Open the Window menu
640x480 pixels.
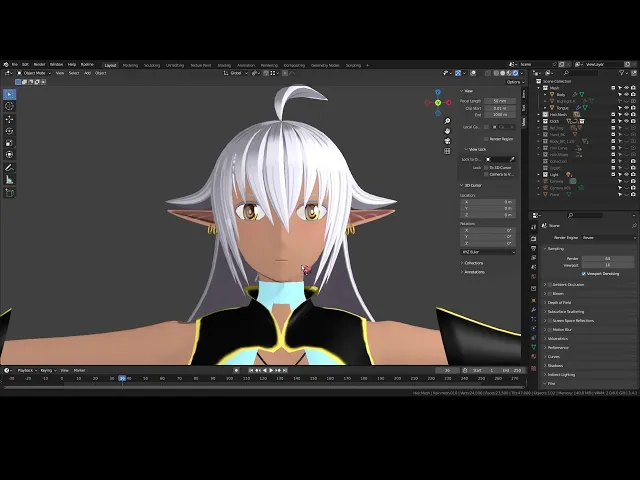click(x=56, y=64)
